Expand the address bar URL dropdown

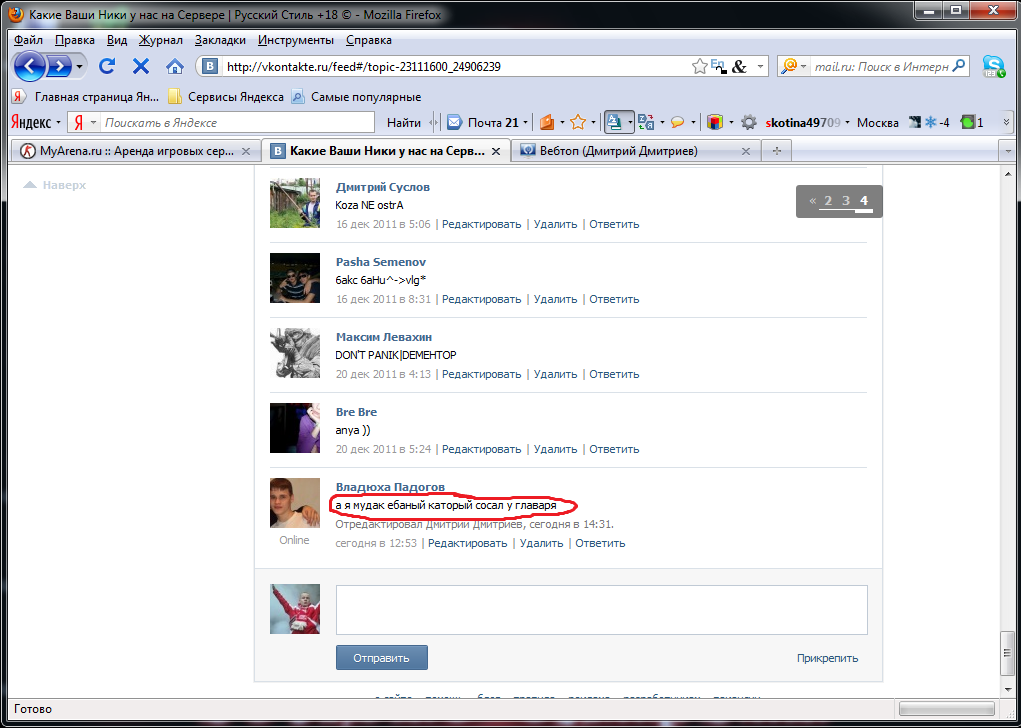760,66
